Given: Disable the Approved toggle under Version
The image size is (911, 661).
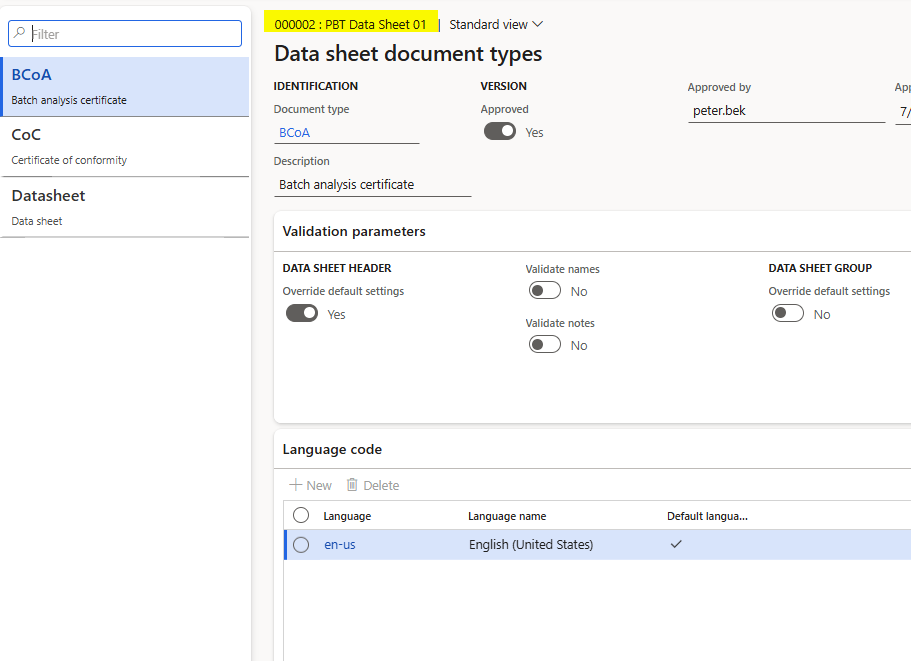Looking at the screenshot, I should tap(499, 131).
